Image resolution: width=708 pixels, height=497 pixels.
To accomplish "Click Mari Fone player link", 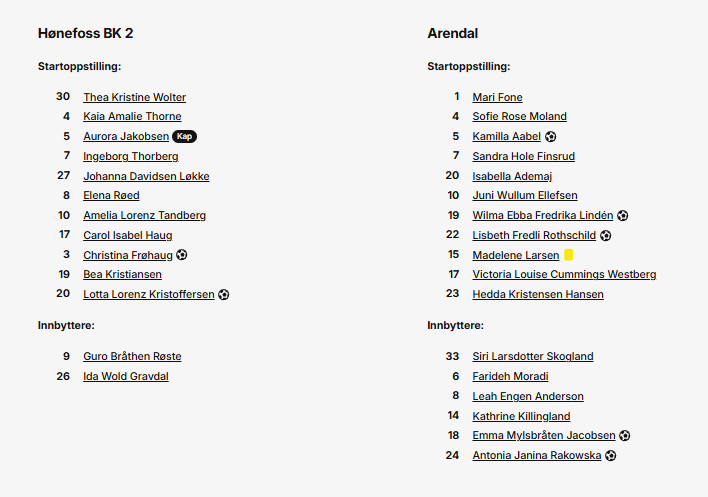I will (x=497, y=97).
